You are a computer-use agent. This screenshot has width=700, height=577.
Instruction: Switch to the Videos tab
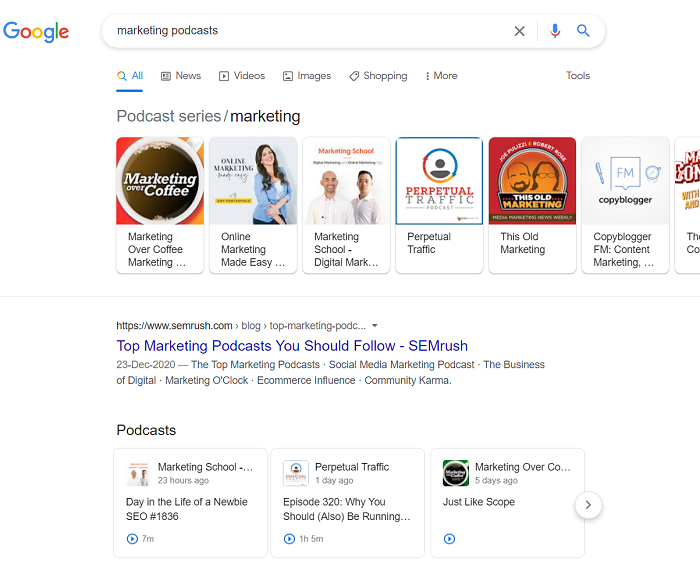[242, 76]
